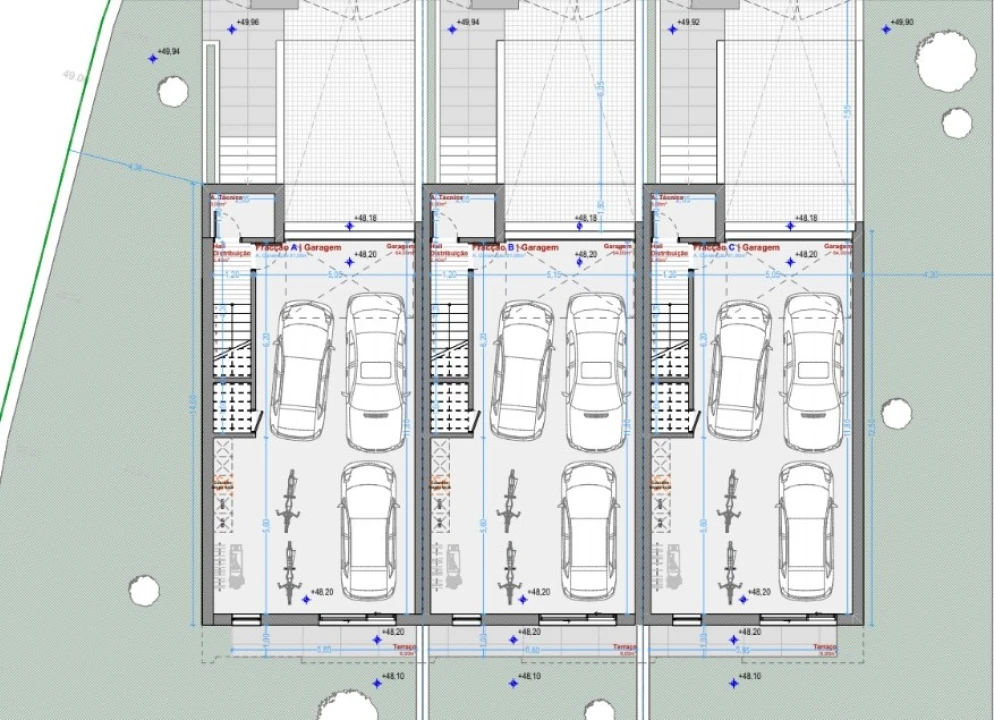
Task: Click the upper-left car in Fracção A garage
Action: click(301, 369)
